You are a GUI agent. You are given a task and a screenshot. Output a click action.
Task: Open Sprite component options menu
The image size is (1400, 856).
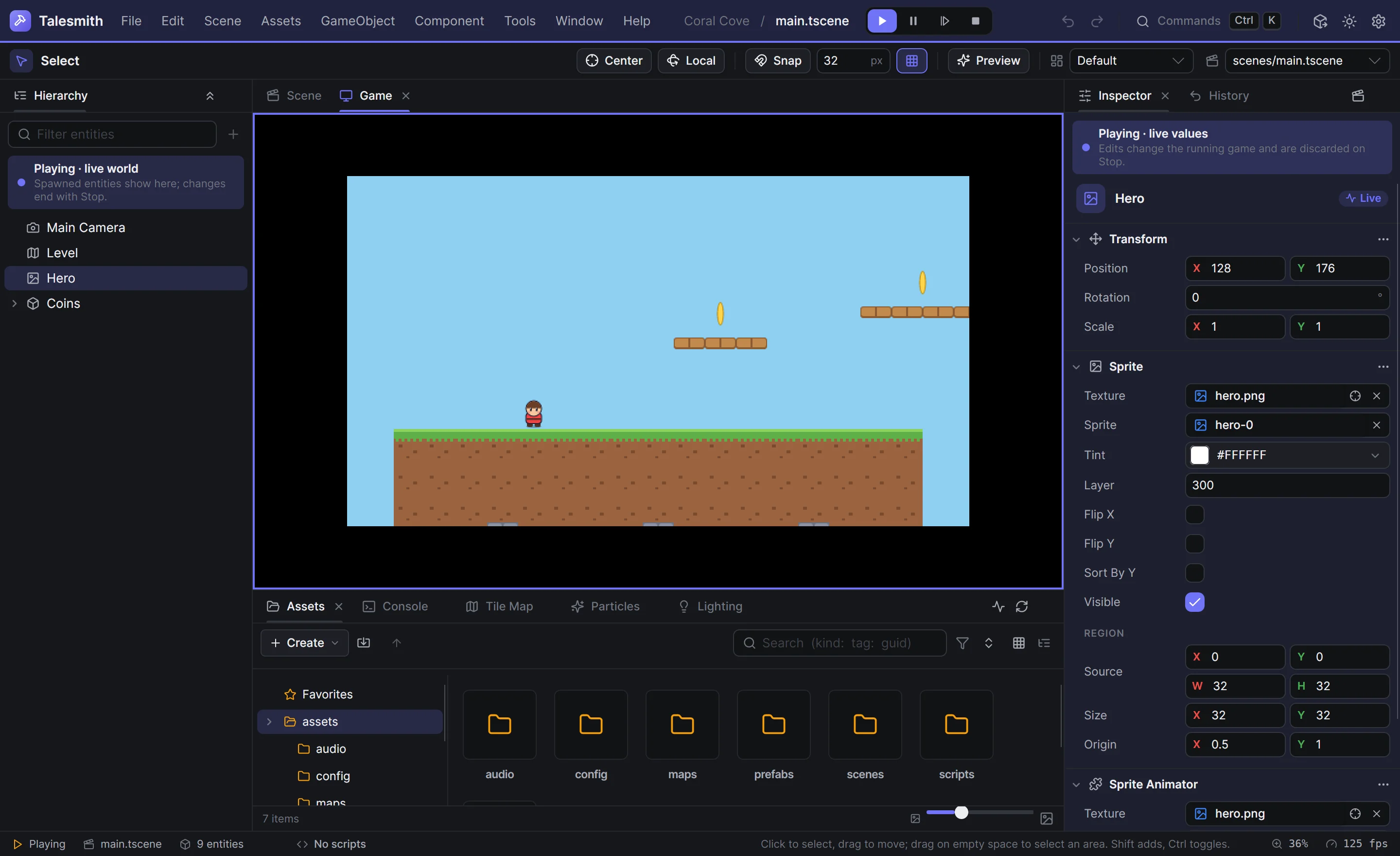tap(1383, 367)
